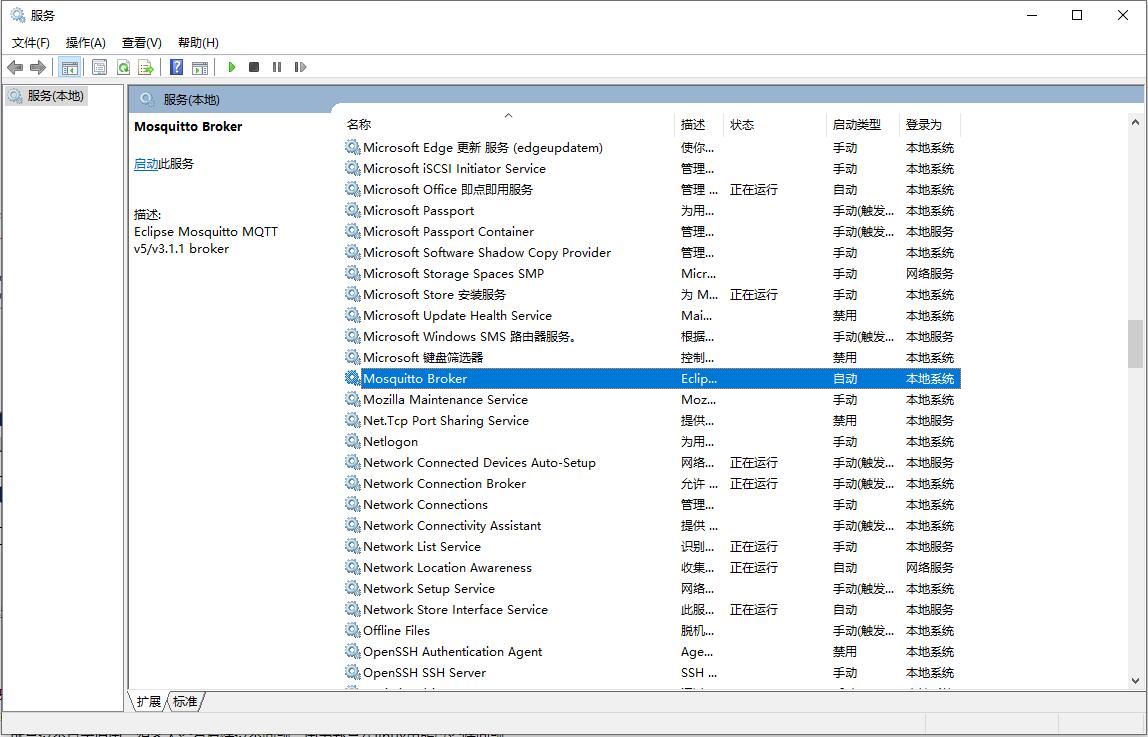Click the Export List toolbar icon
The width and height of the screenshot is (1148, 737).
point(146,67)
